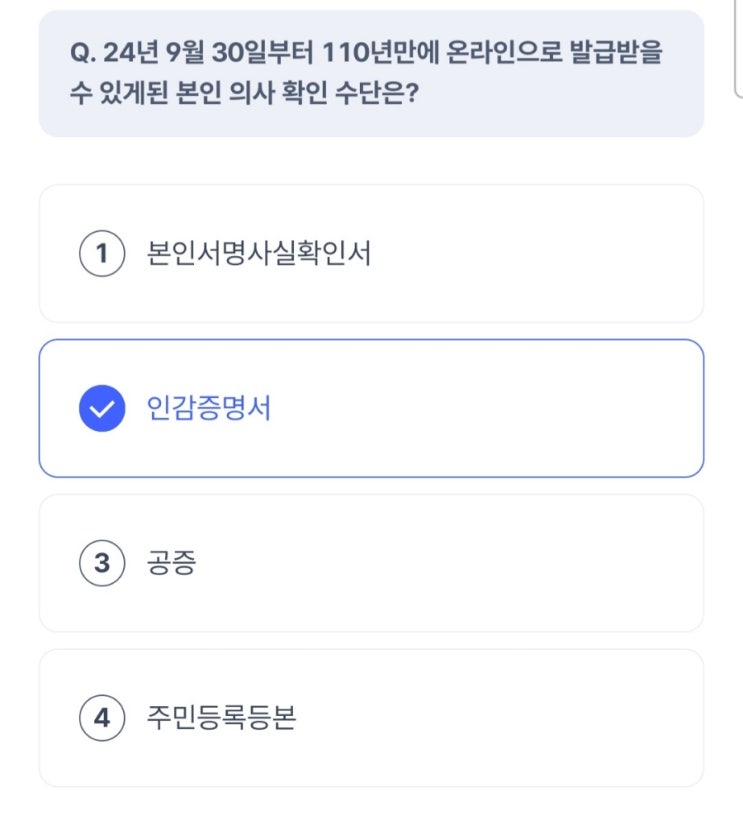Choose the 공증 answer text
This screenshot has height=815, width=743.
(171, 564)
